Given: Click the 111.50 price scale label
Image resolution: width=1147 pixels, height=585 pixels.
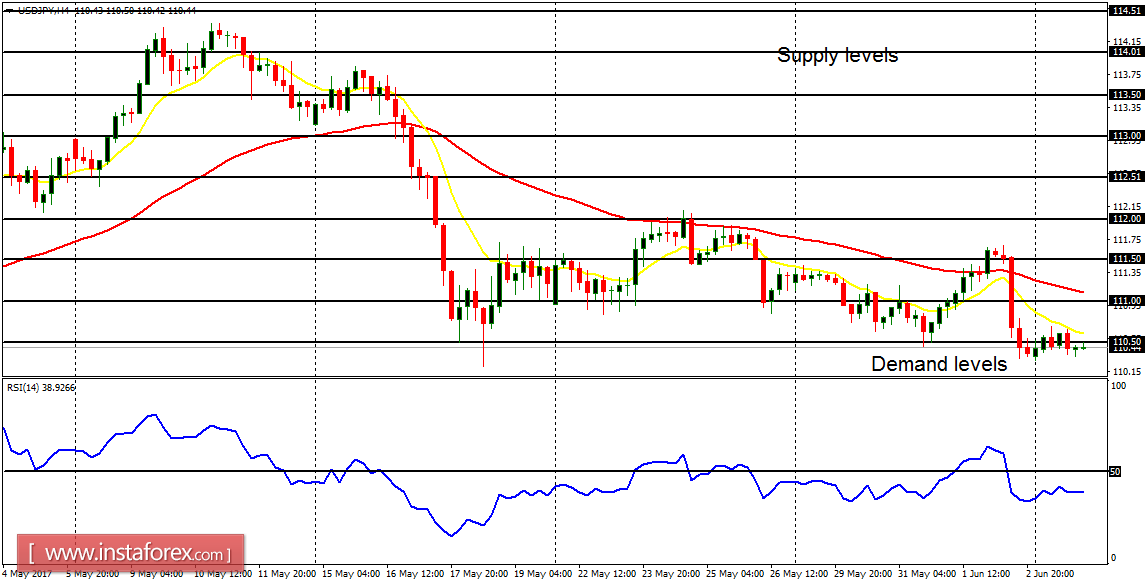Looking at the screenshot, I should coord(1127,260).
